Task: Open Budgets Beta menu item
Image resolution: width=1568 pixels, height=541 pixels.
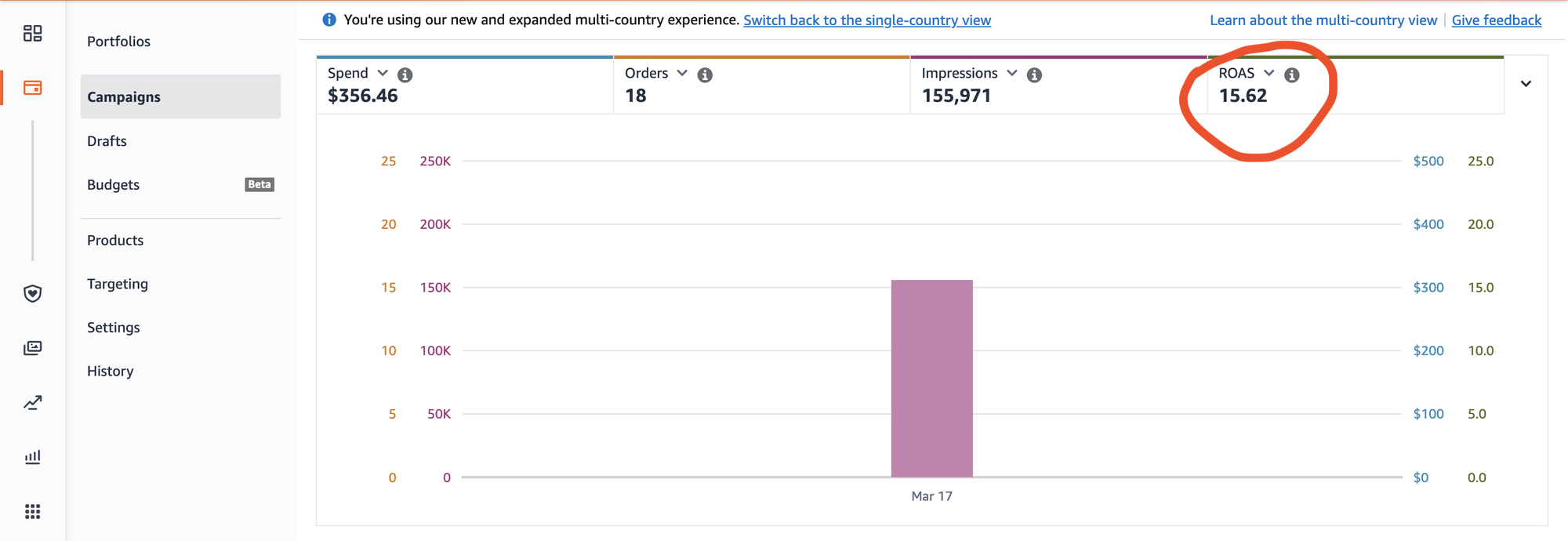Action: [180, 185]
